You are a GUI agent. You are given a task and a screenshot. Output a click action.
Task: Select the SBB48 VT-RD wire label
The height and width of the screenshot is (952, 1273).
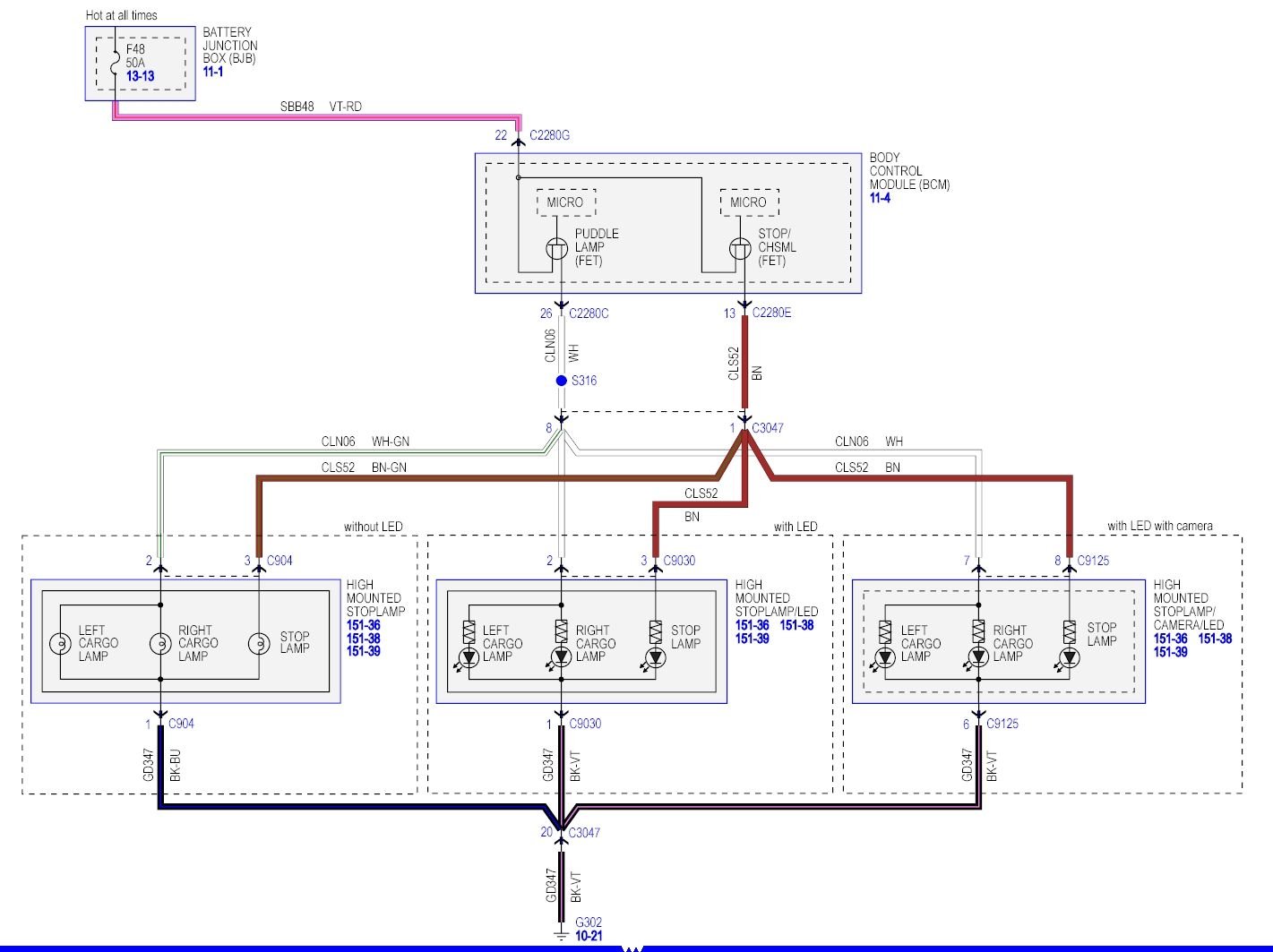tap(321, 107)
